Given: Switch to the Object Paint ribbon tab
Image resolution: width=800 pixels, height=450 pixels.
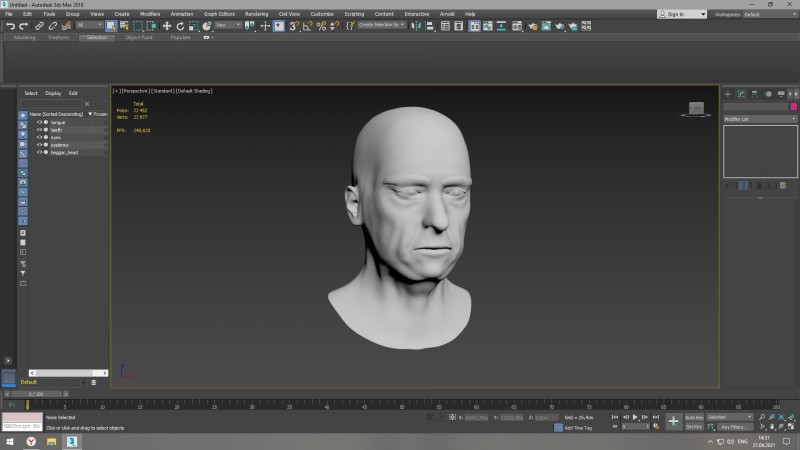Looking at the screenshot, I should pos(139,37).
